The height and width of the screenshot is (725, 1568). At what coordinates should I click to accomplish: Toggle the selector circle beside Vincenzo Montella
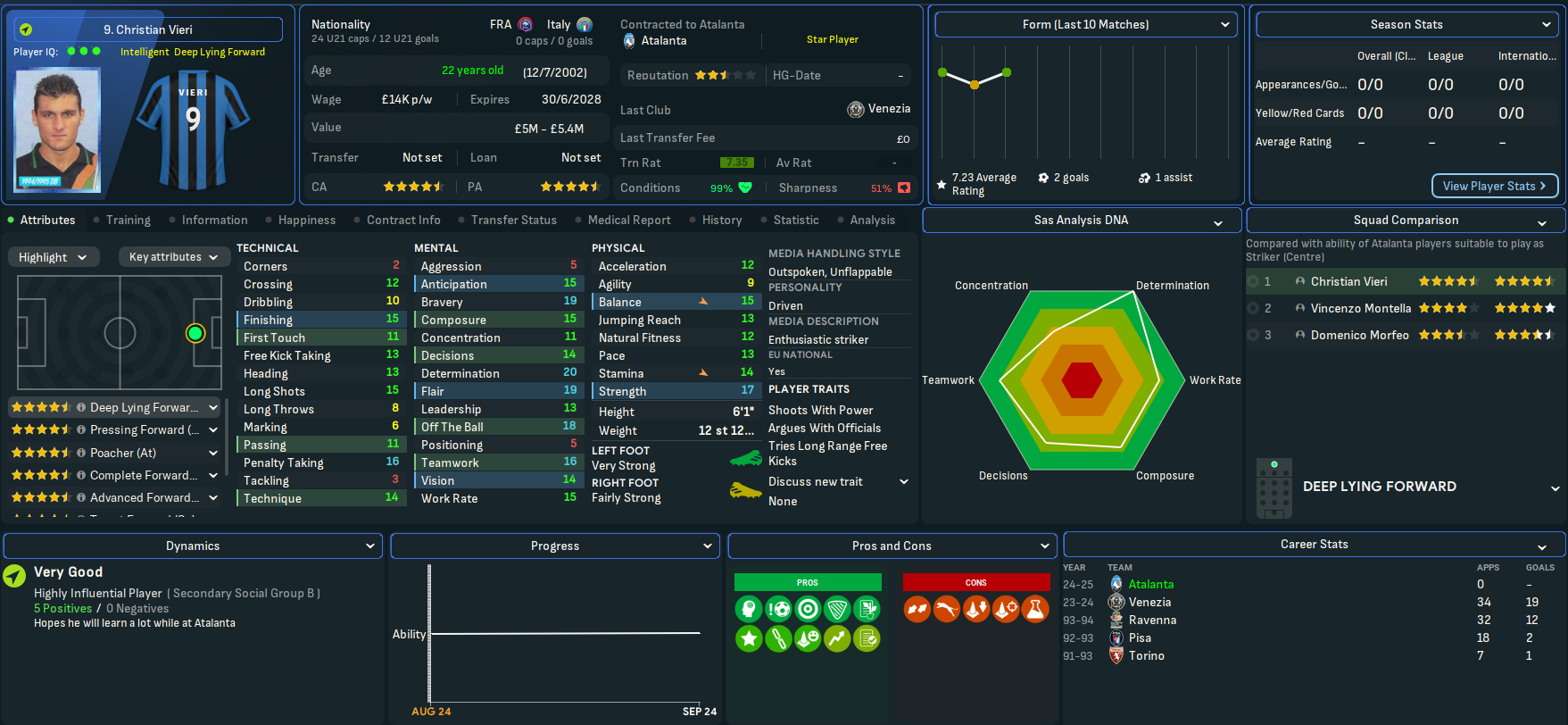1254,308
